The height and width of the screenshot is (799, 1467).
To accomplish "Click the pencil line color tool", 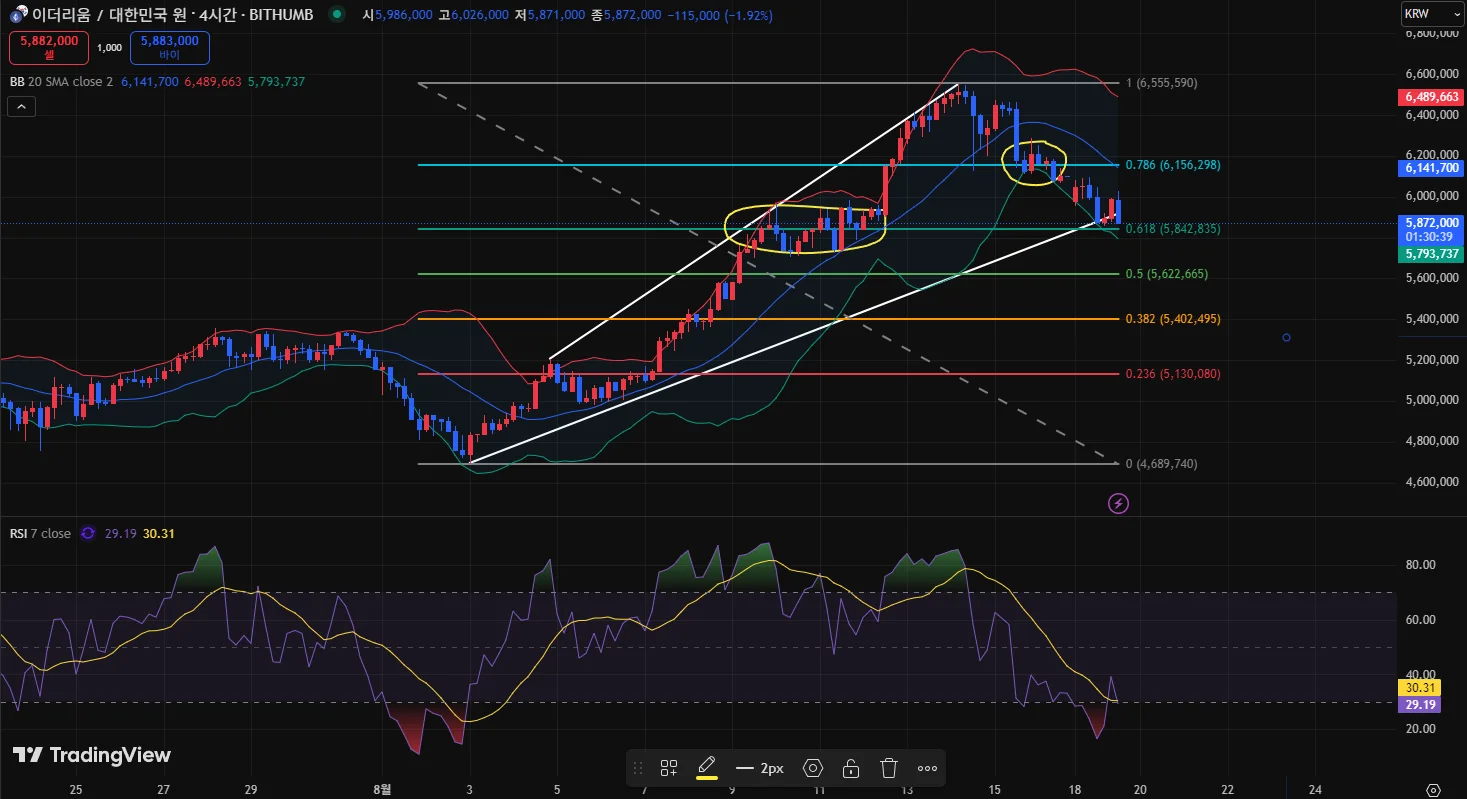I will click(707, 766).
